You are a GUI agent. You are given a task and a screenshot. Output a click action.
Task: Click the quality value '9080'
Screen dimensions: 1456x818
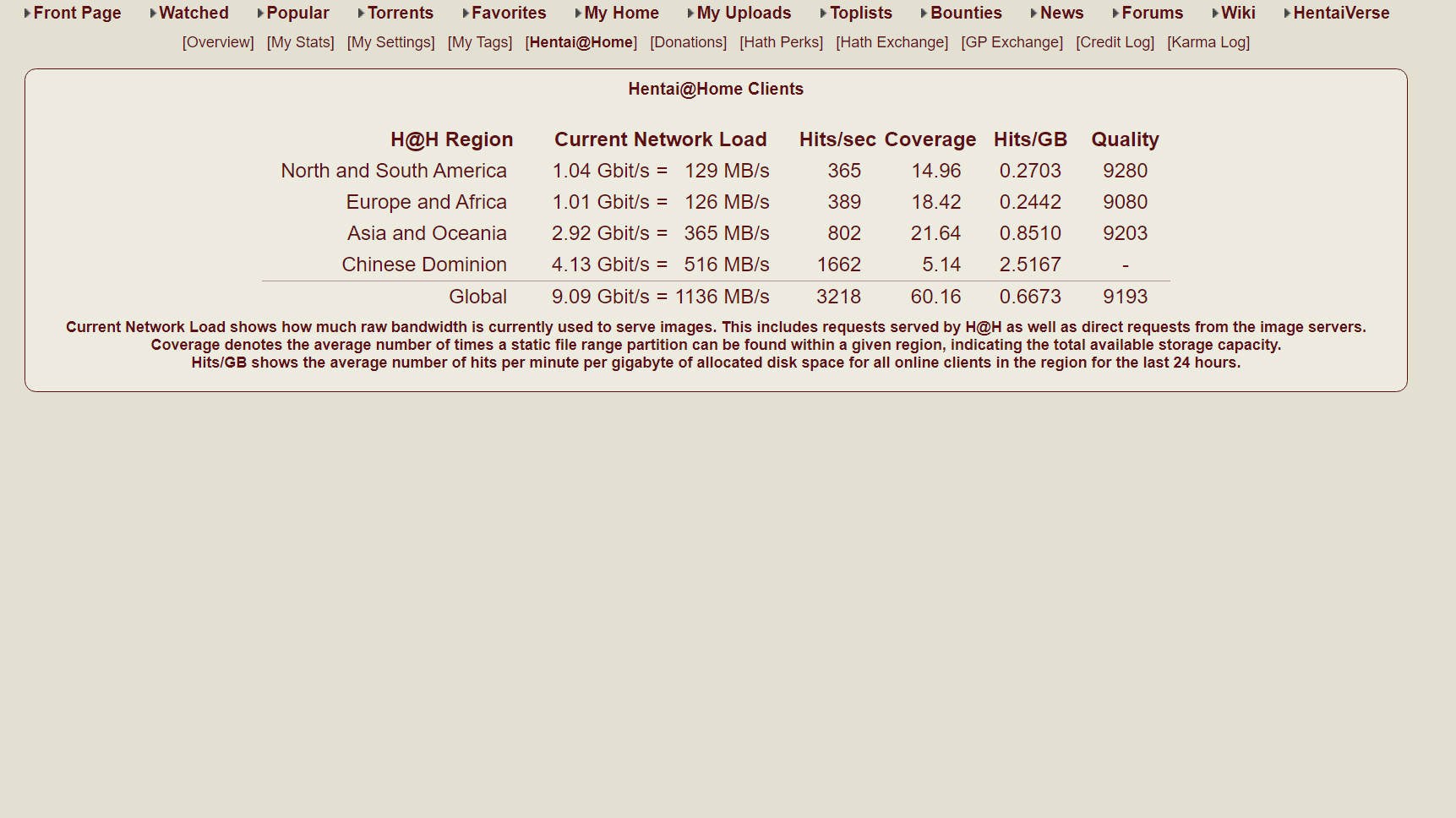click(x=1125, y=202)
